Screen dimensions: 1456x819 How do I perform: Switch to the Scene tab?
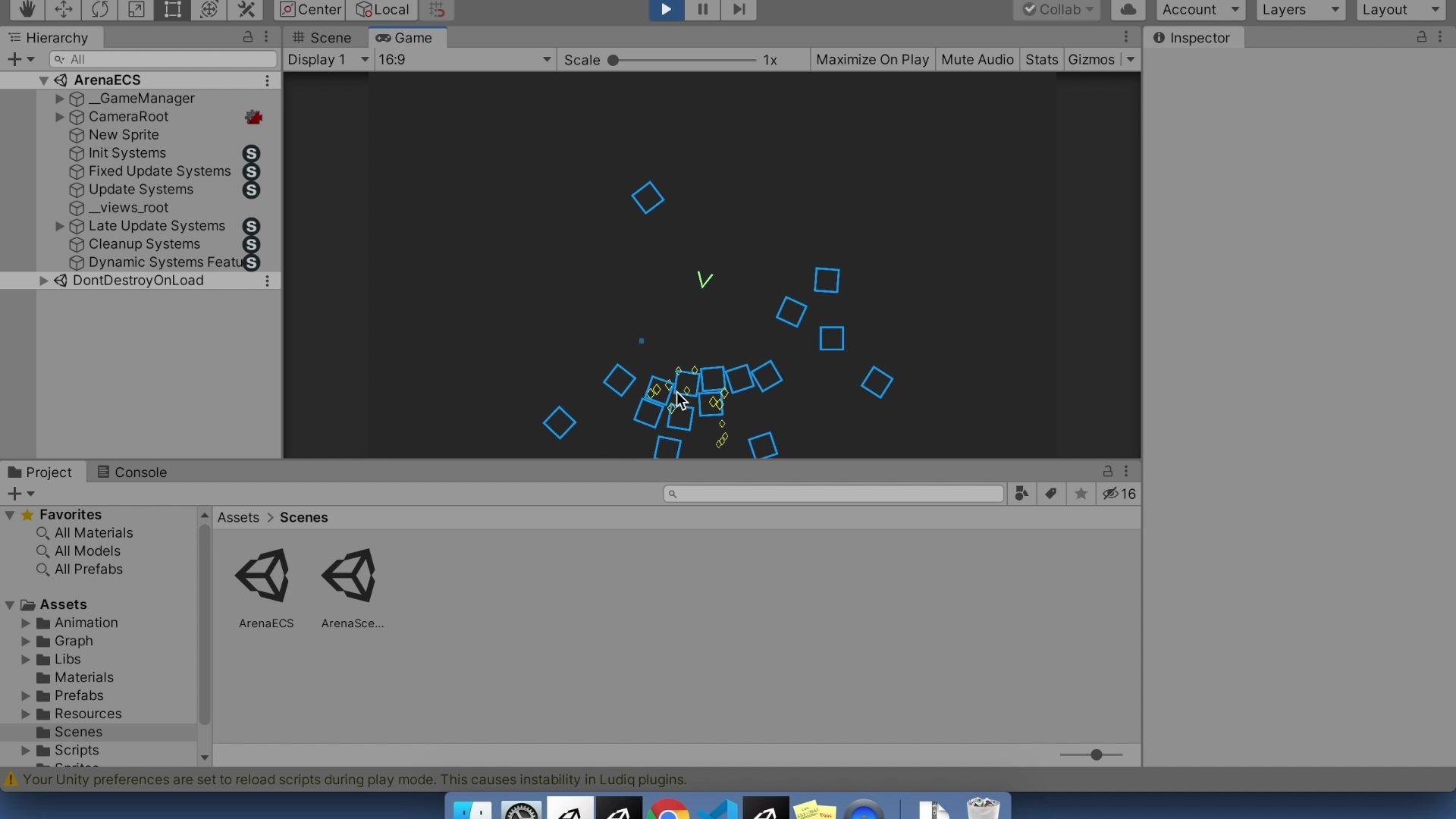(x=322, y=38)
